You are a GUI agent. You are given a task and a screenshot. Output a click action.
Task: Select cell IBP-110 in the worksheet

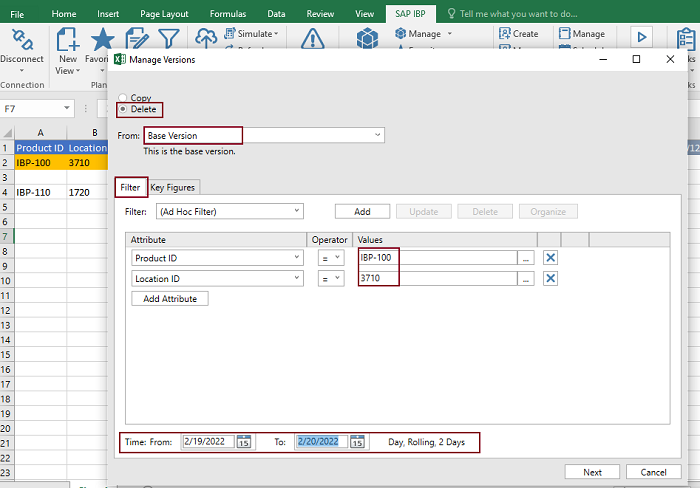coord(41,192)
